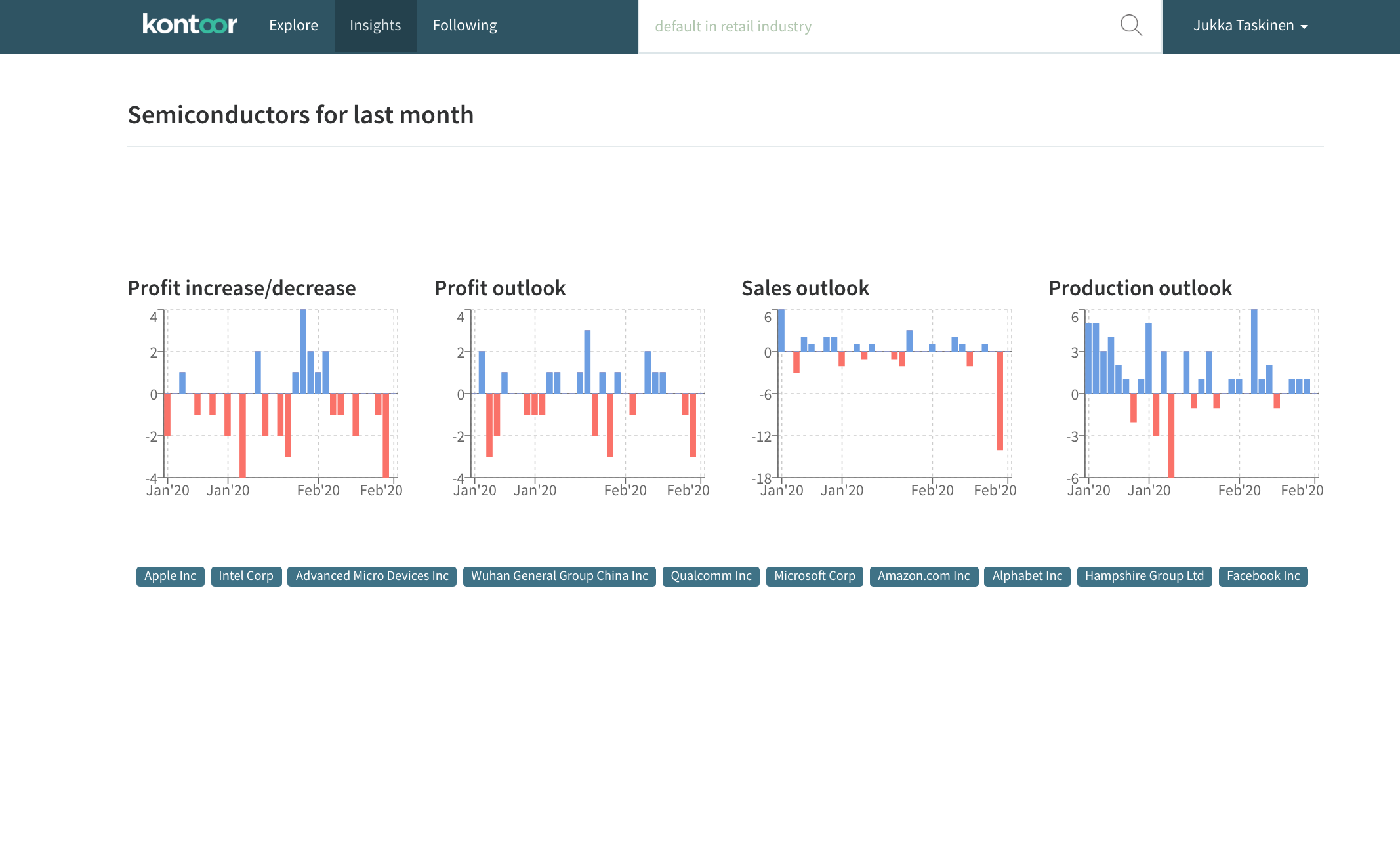Choose the Advanced Micro Devices Inc tag

[372, 576]
